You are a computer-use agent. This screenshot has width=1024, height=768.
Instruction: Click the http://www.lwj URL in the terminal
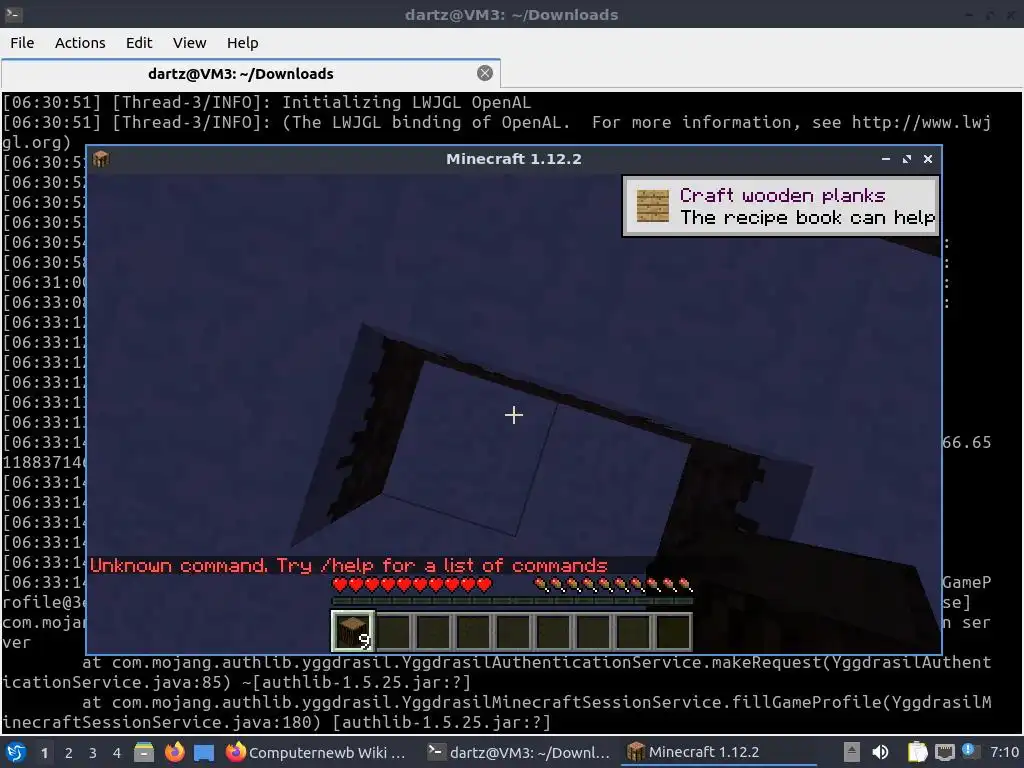point(921,123)
